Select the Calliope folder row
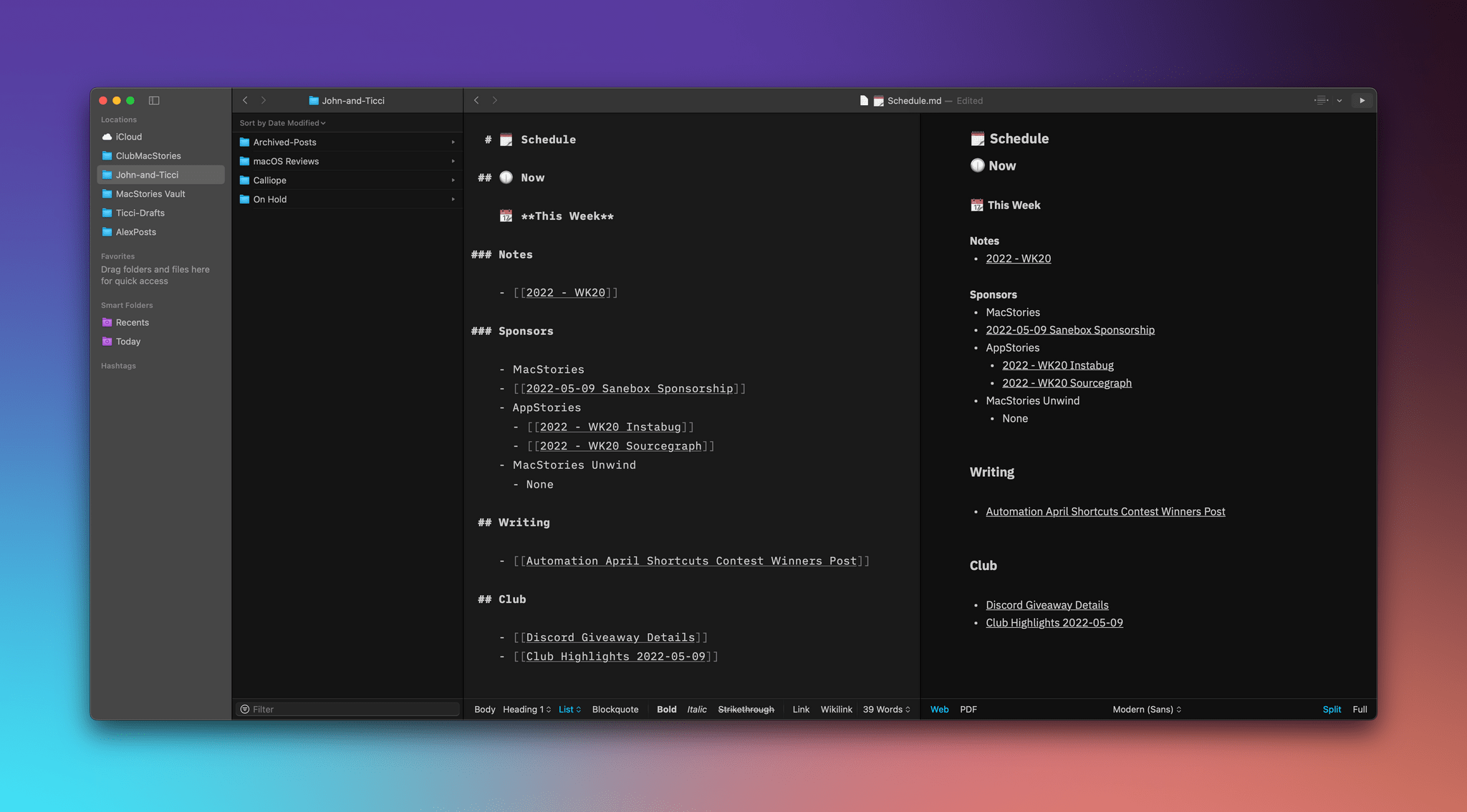The image size is (1467, 812). (x=347, y=180)
